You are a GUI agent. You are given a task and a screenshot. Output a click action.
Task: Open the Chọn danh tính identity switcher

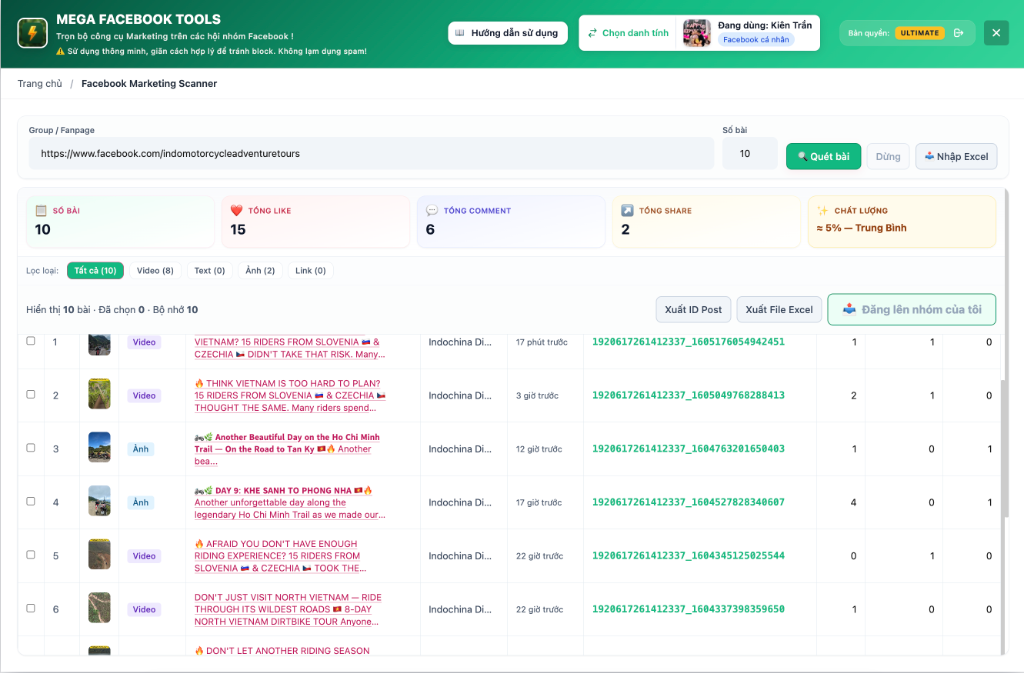click(x=628, y=33)
